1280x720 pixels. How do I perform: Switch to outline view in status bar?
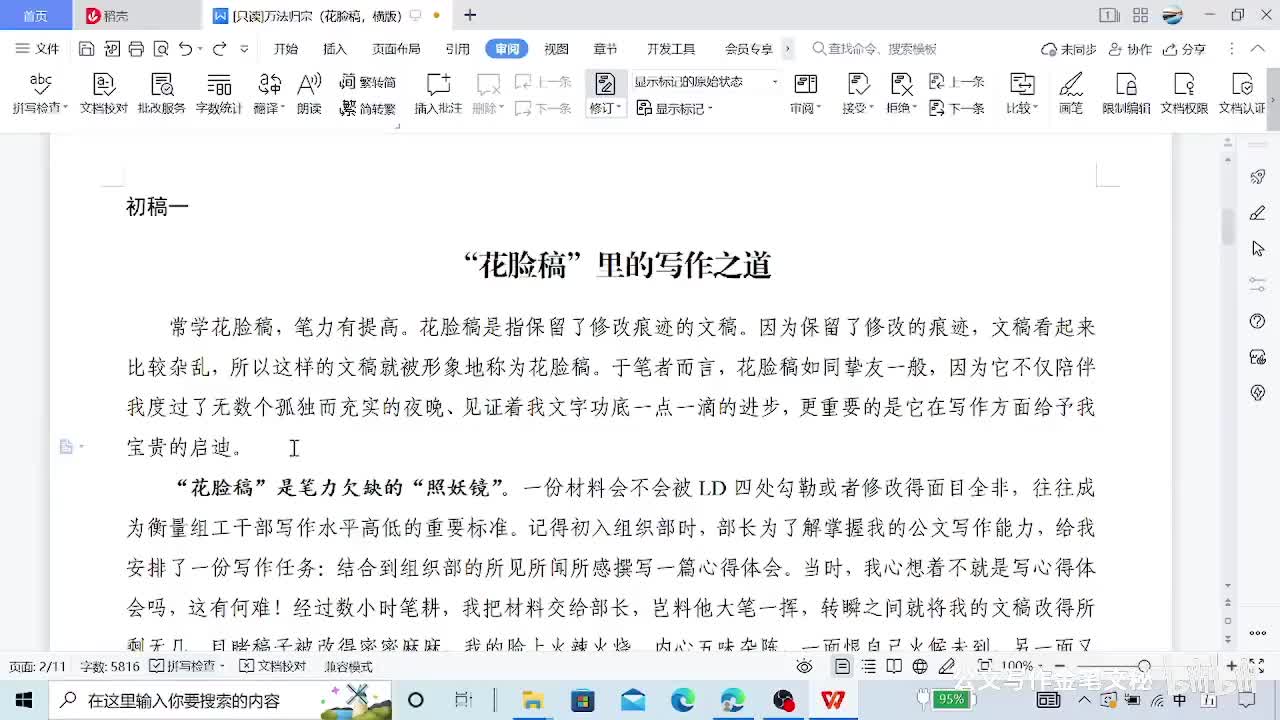(x=868, y=666)
